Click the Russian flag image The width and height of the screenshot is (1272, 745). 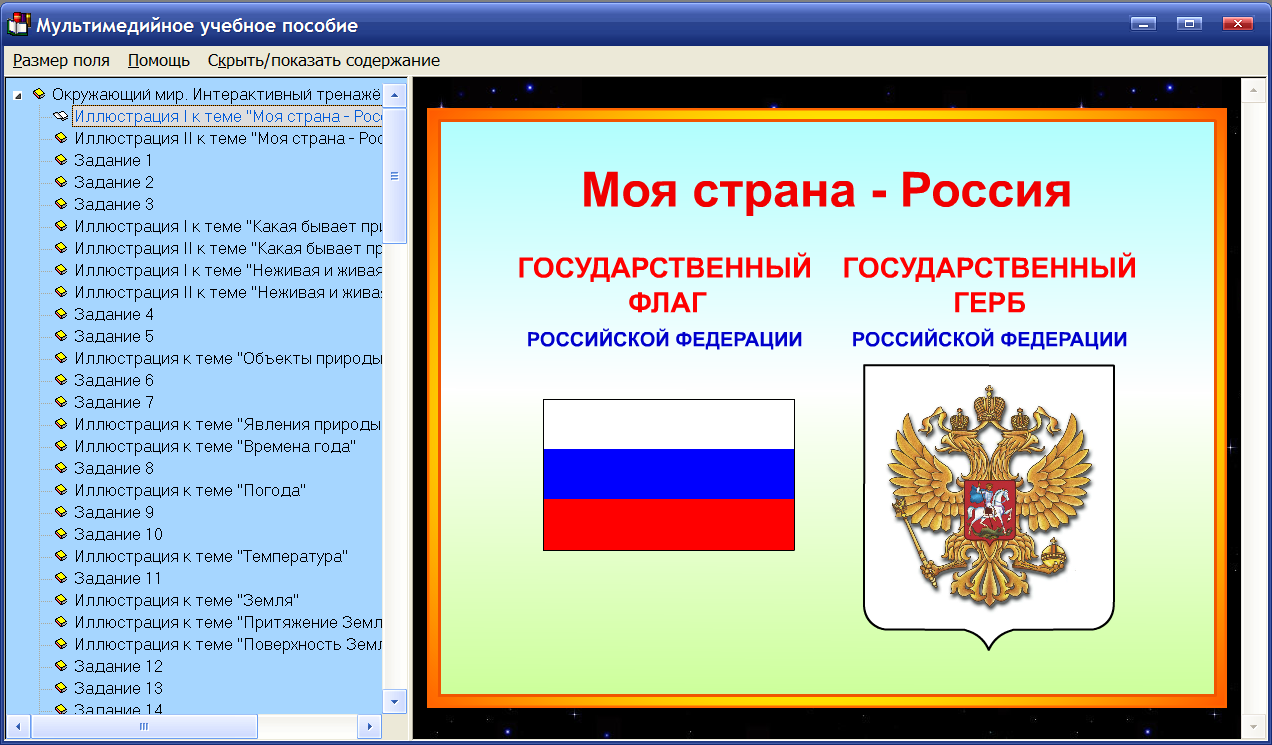tap(668, 474)
